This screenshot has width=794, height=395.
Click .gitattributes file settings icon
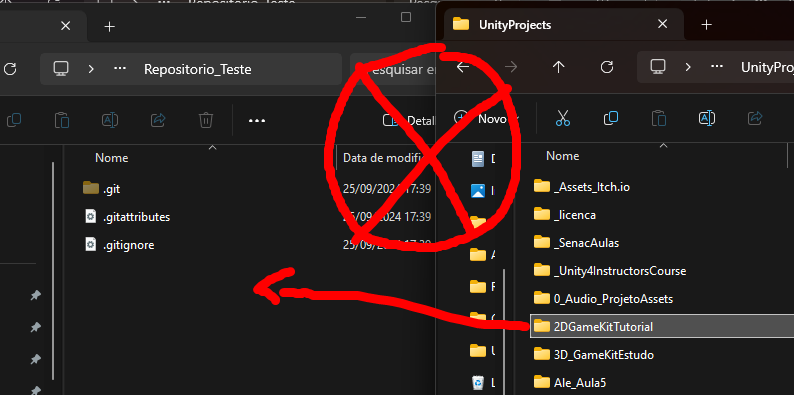(x=91, y=217)
